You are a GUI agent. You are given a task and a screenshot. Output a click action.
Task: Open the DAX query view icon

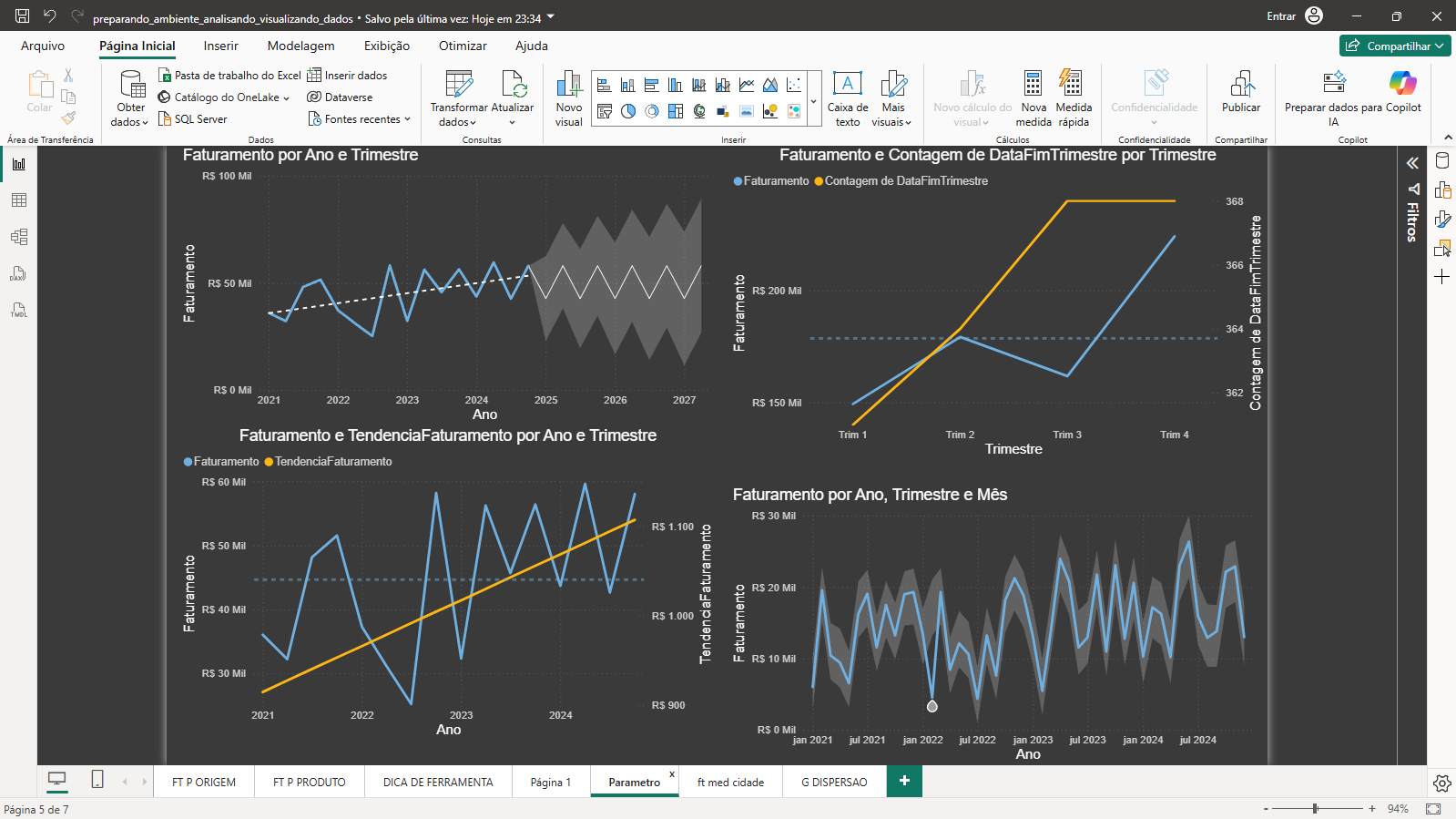click(19, 273)
